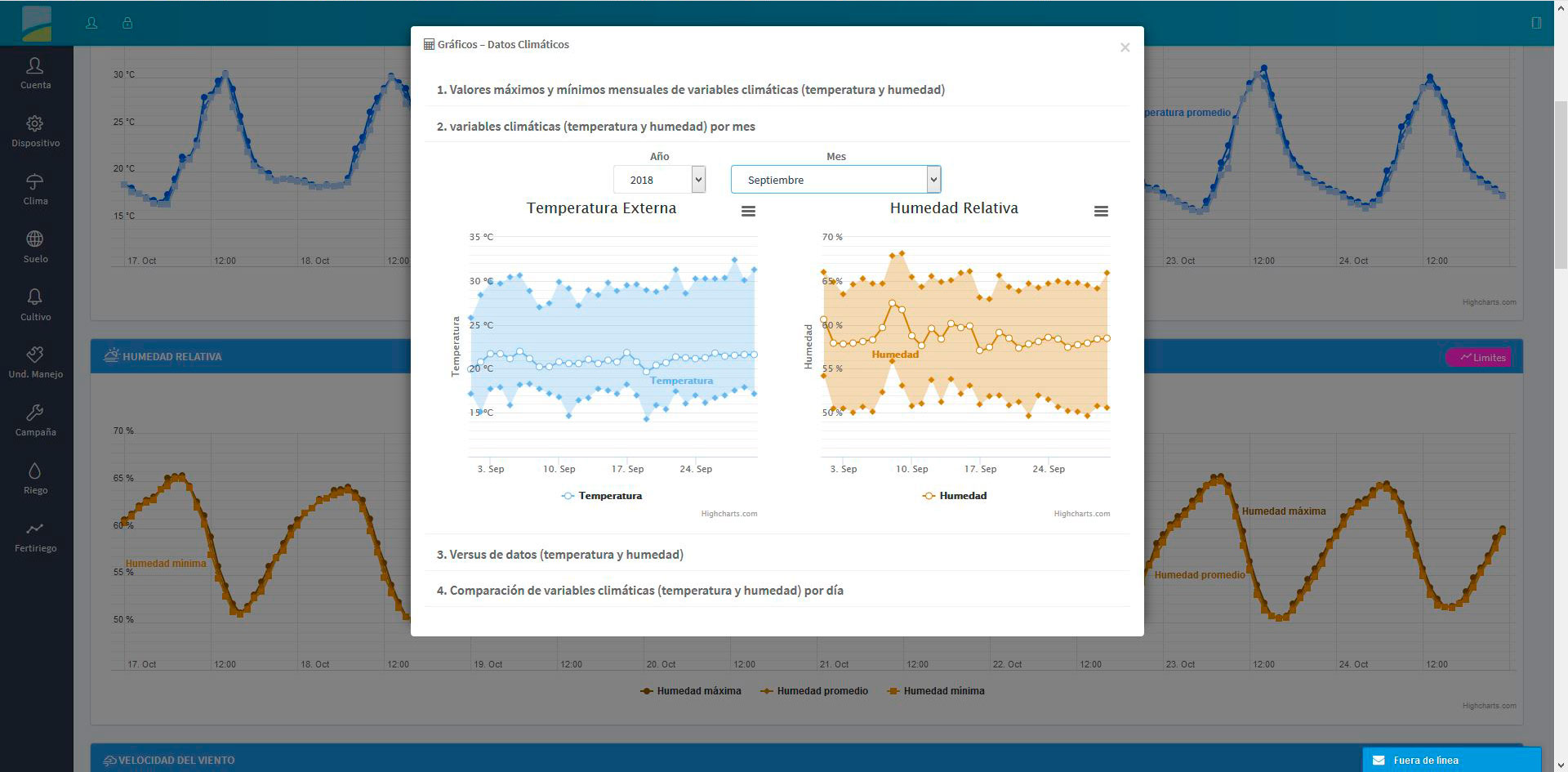
Task: Open the Riego water drop icon
Action: [x=35, y=471]
